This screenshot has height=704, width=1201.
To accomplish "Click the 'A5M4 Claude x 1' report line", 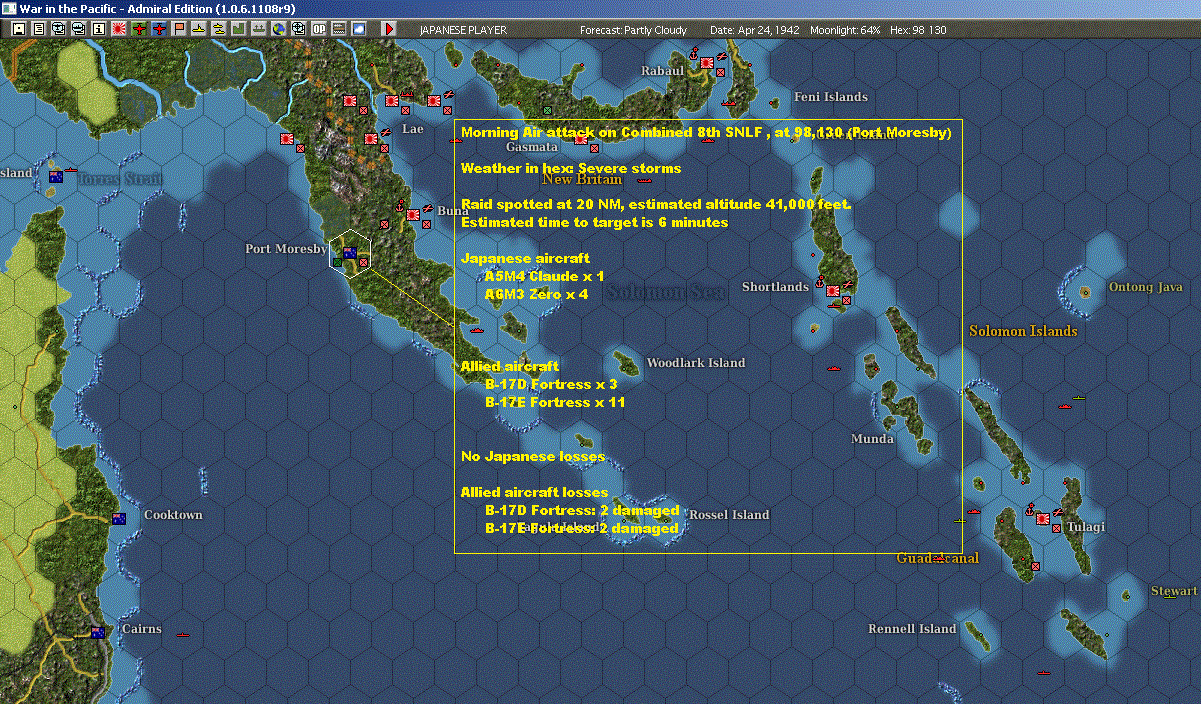I will tap(544, 276).
